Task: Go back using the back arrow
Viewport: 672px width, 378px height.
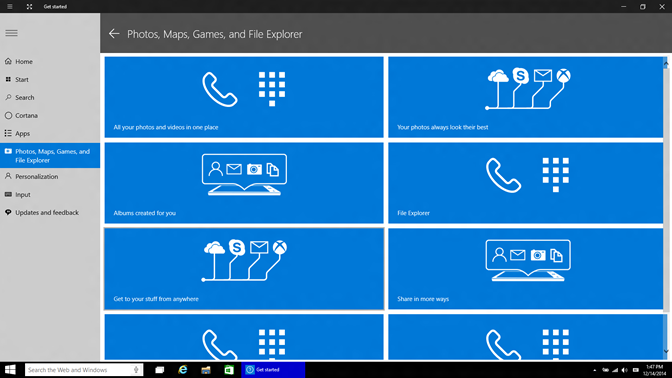Action: tap(114, 34)
